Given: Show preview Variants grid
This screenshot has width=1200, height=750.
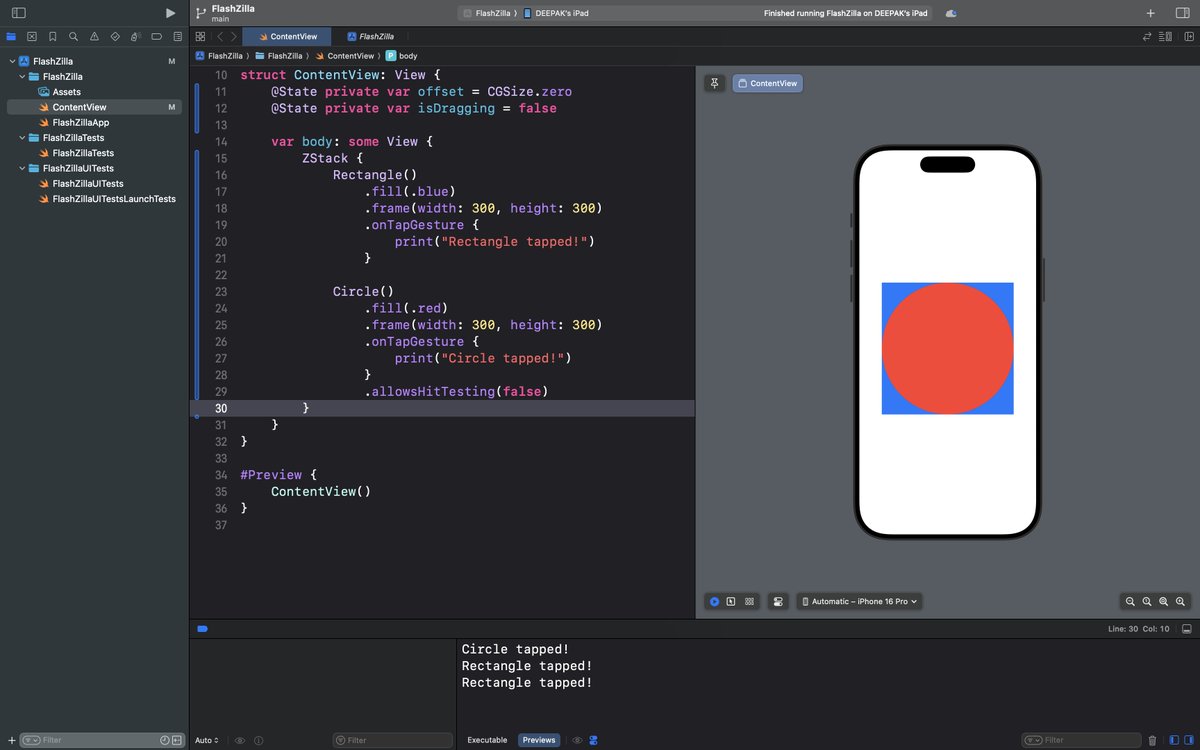Looking at the screenshot, I should (x=750, y=601).
